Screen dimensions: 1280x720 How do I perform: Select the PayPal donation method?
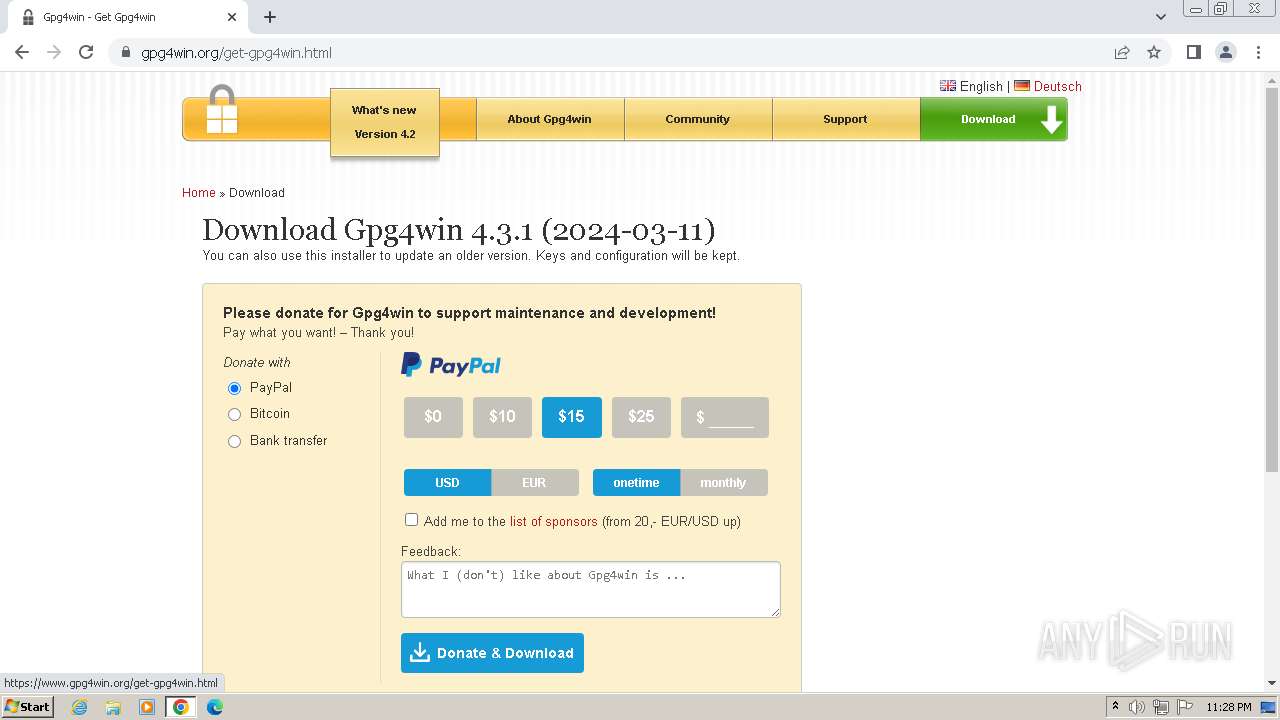234,388
